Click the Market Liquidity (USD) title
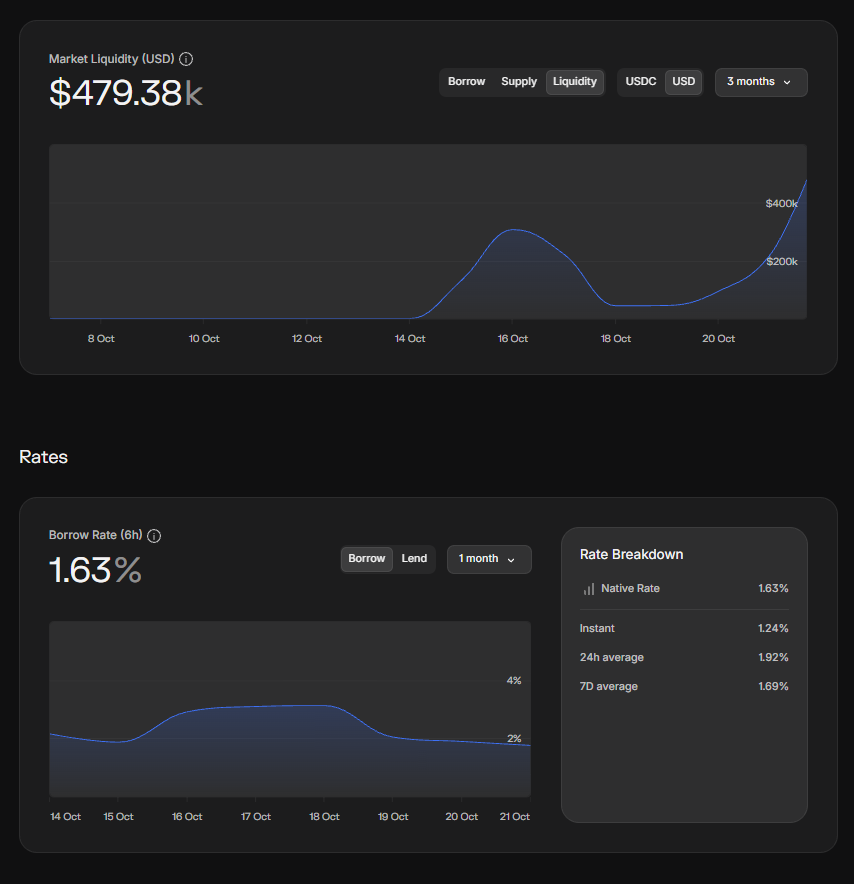The height and width of the screenshot is (884, 854). 112,59
